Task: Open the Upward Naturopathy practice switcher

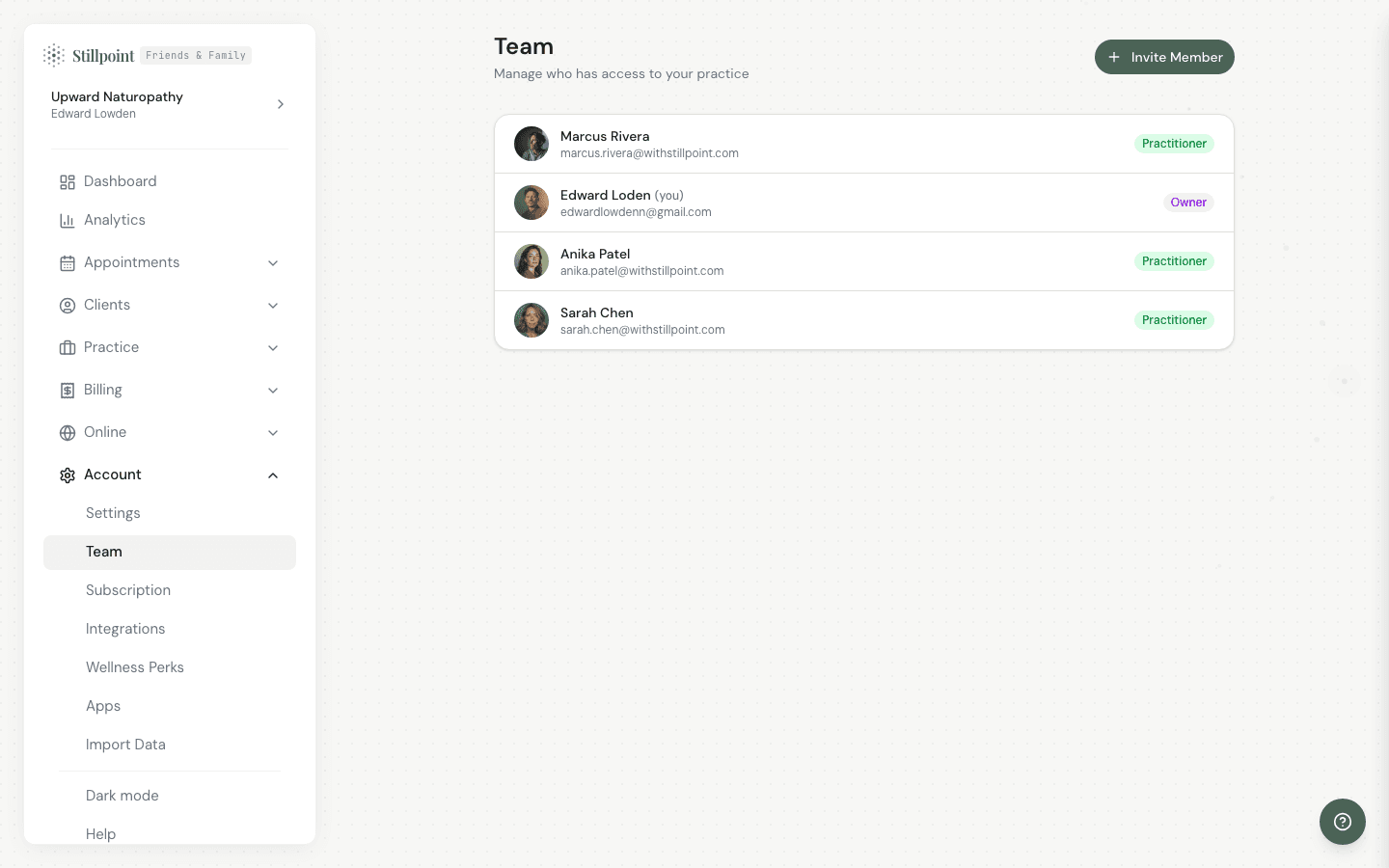Action: [x=169, y=104]
